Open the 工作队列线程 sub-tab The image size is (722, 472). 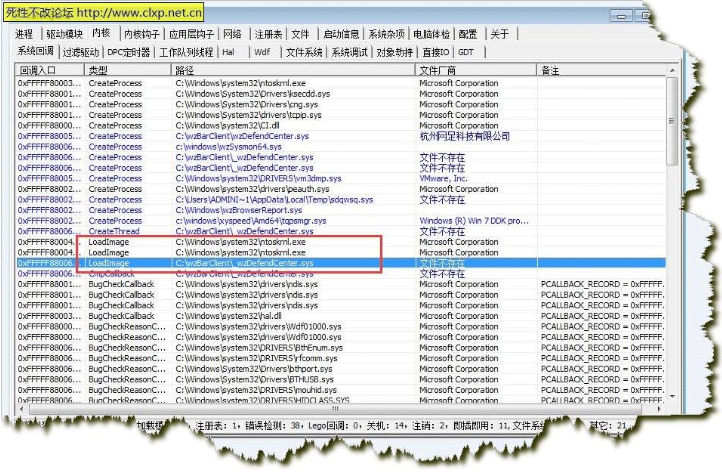click(186, 51)
